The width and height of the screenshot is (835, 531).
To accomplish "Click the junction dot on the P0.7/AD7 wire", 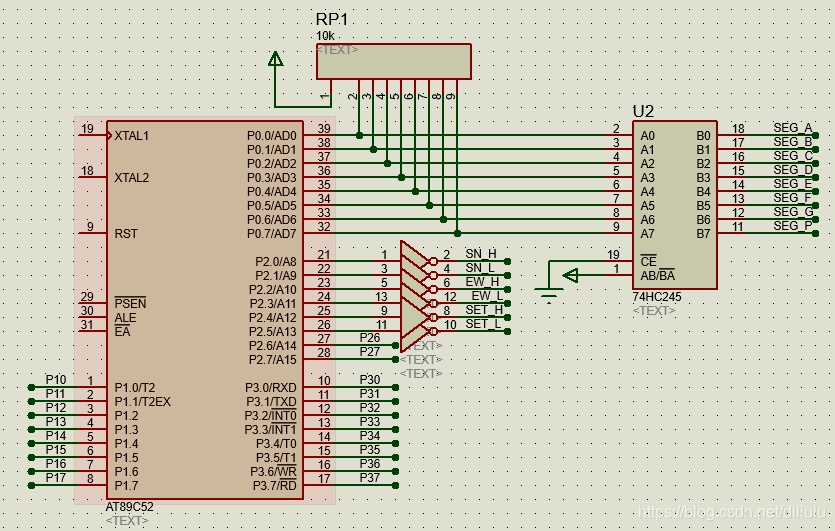I will pyautogui.click(x=457, y=233).
